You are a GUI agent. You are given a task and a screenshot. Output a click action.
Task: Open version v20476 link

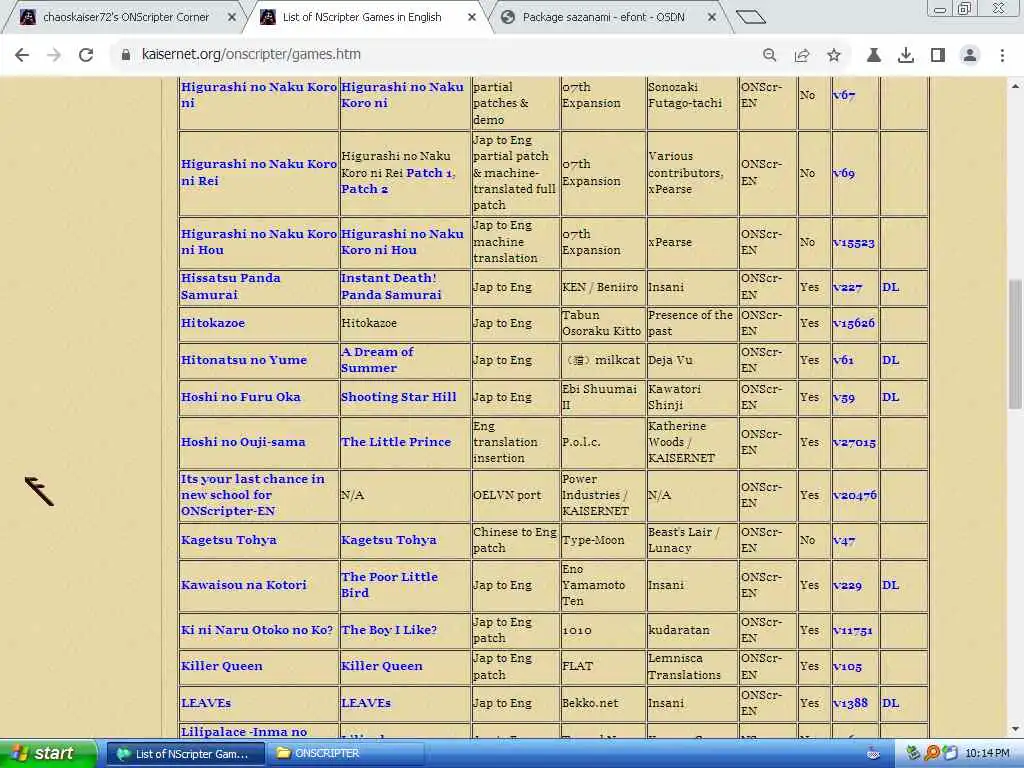855,496
